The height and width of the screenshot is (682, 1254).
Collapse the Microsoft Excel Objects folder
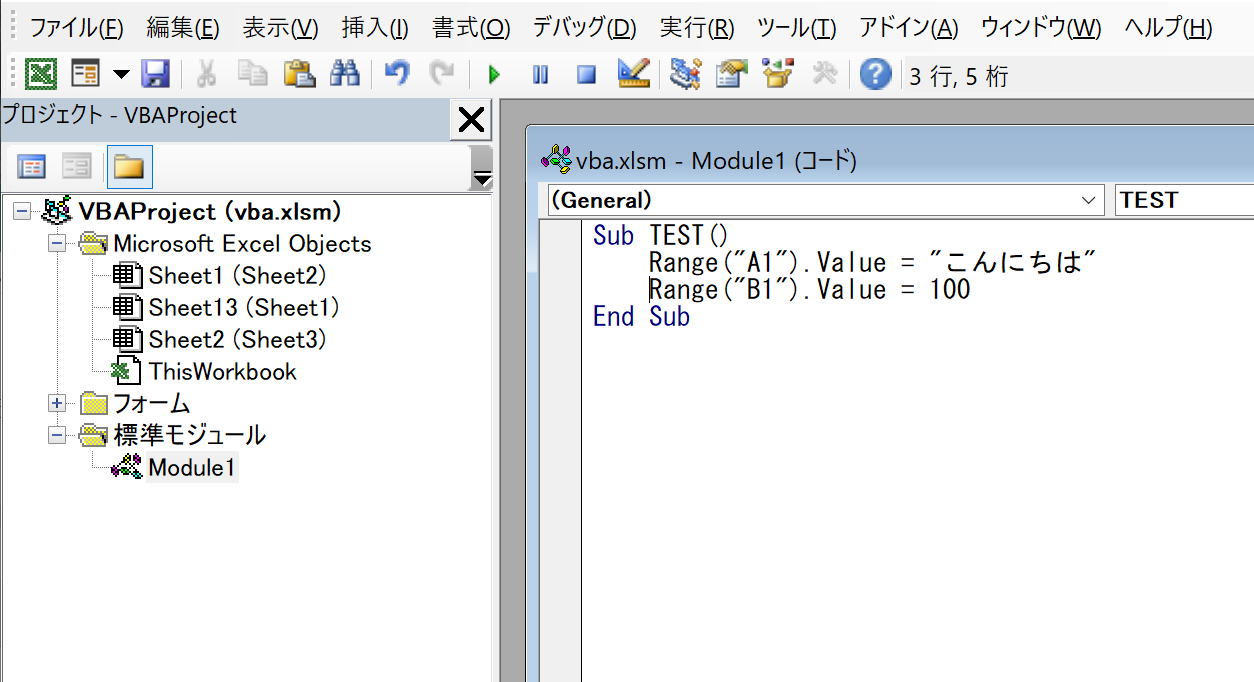tap(56, 243)
